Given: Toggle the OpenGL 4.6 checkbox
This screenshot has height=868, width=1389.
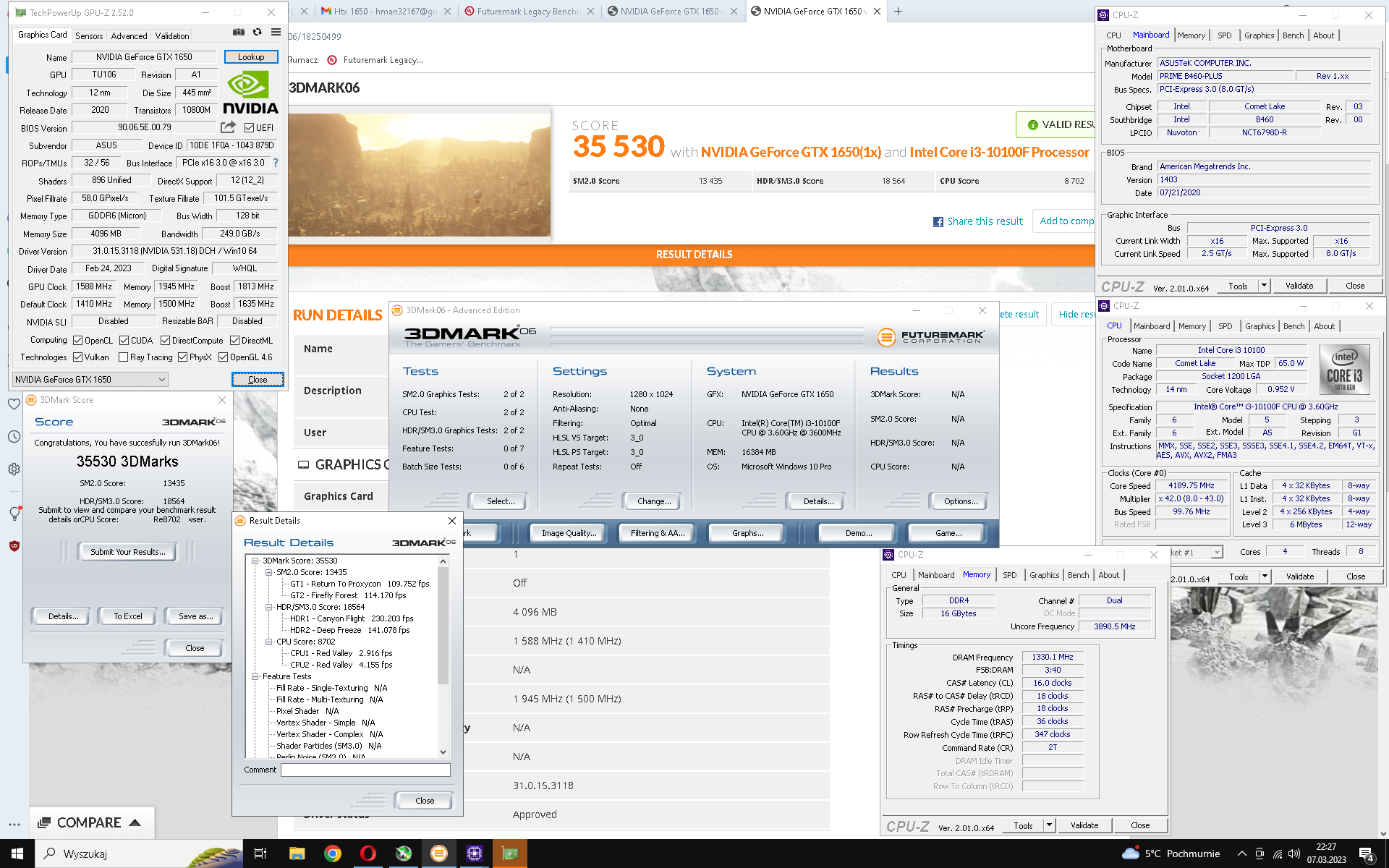Looking at the screenshot, I should [x=223, y=357].
